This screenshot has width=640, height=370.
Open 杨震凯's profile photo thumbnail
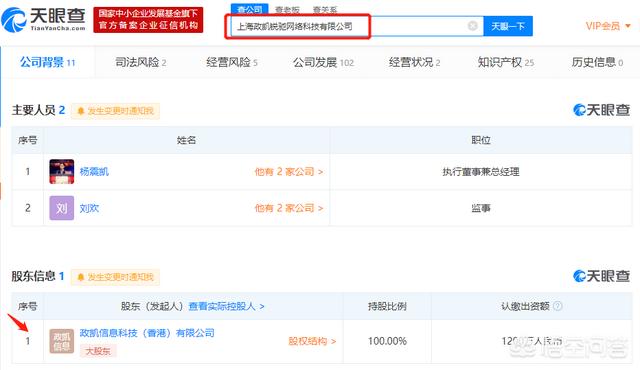tap(62, 172)
